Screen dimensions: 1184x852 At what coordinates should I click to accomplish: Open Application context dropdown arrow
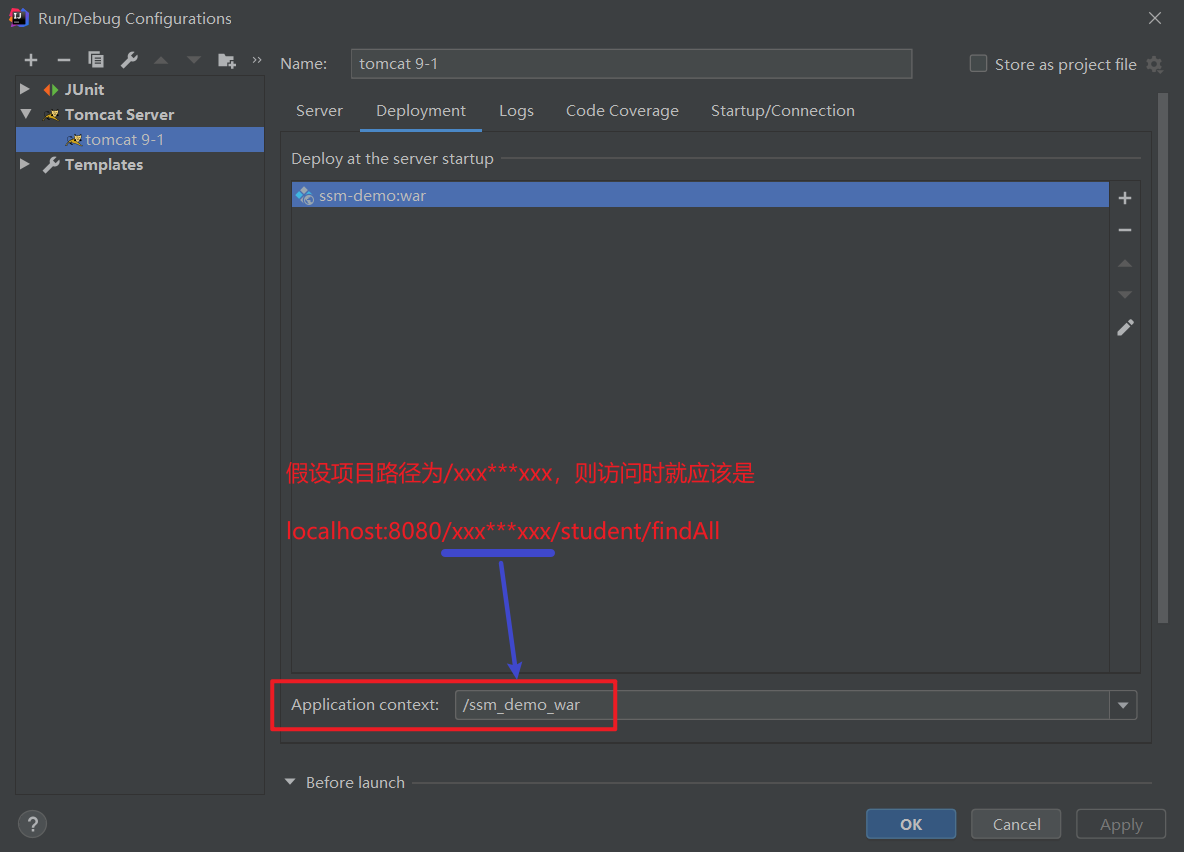coord(1123,705)
